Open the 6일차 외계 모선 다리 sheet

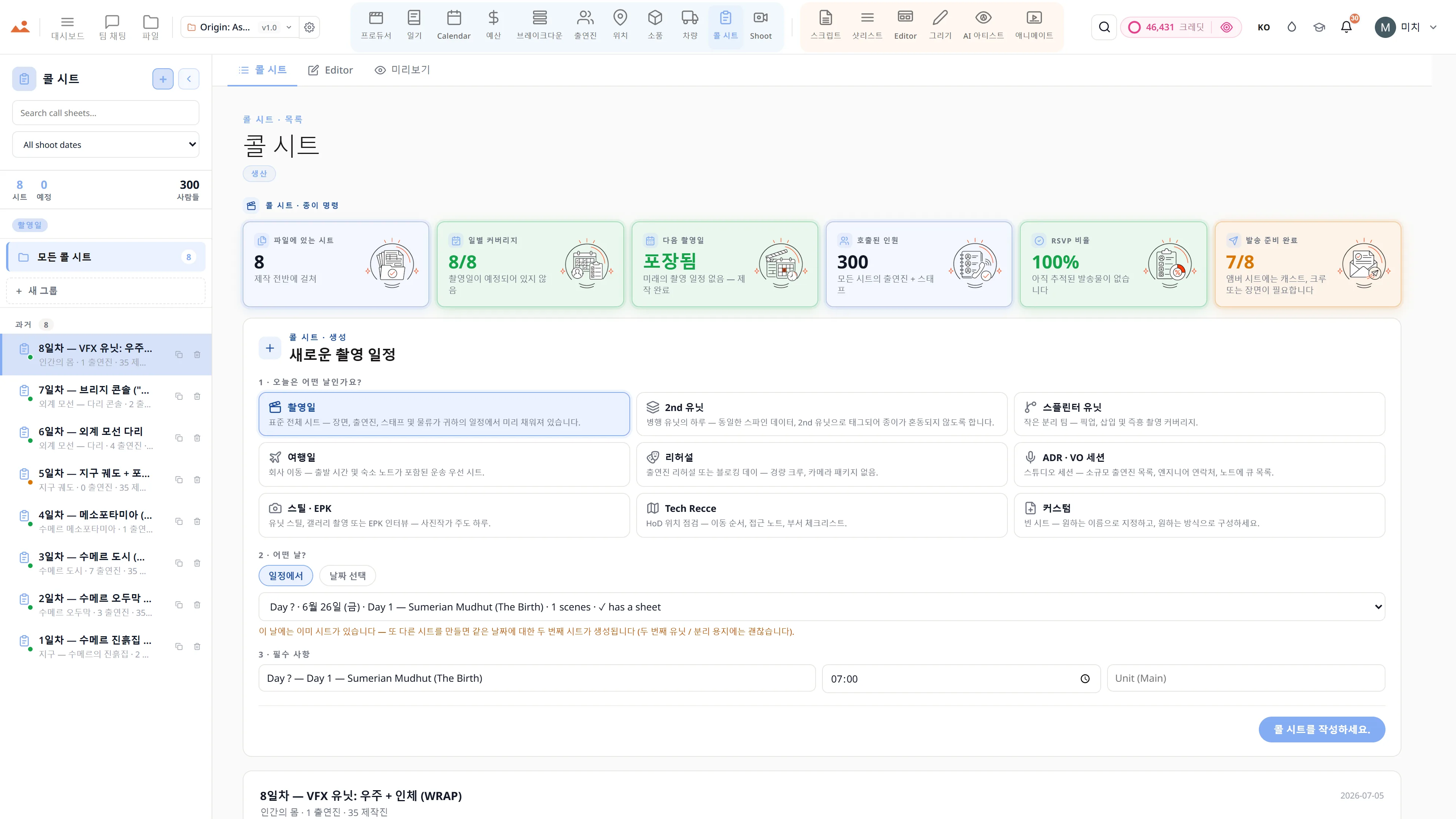pyautogui.click(x=106, y=438)
